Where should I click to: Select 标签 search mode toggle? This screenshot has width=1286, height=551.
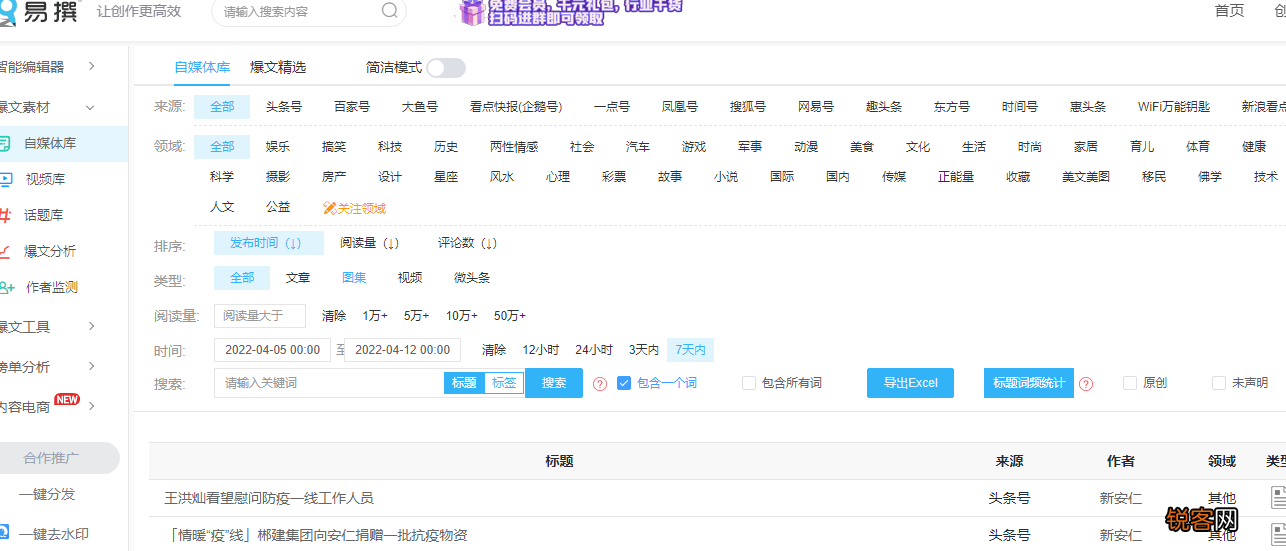click(504, 383)
